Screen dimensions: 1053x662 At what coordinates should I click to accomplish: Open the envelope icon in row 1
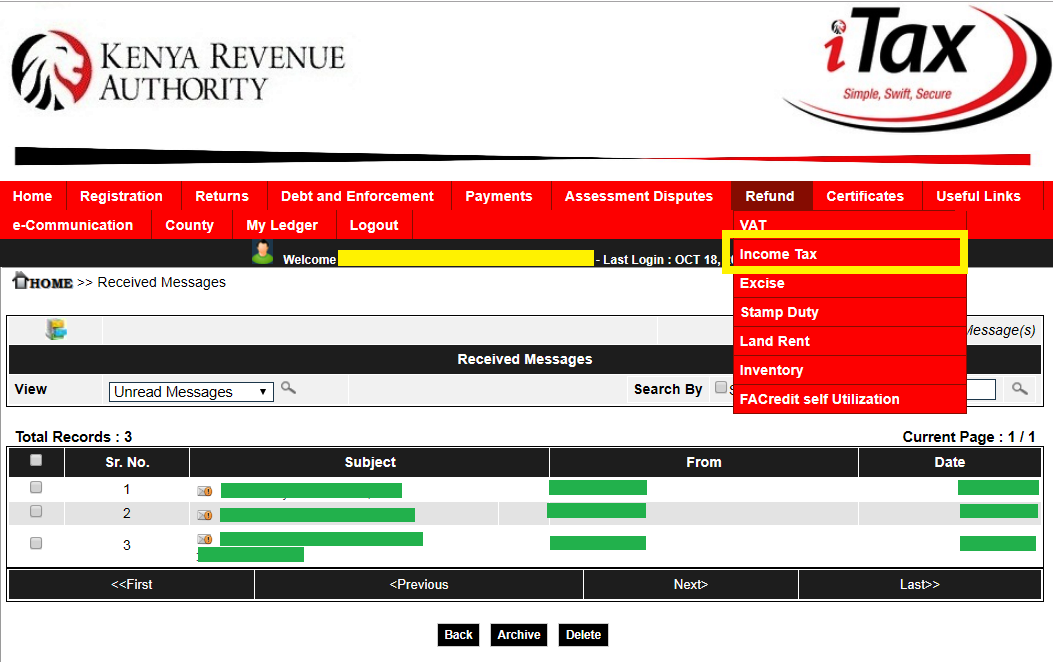pyautogui.click(x=205, y=491)
